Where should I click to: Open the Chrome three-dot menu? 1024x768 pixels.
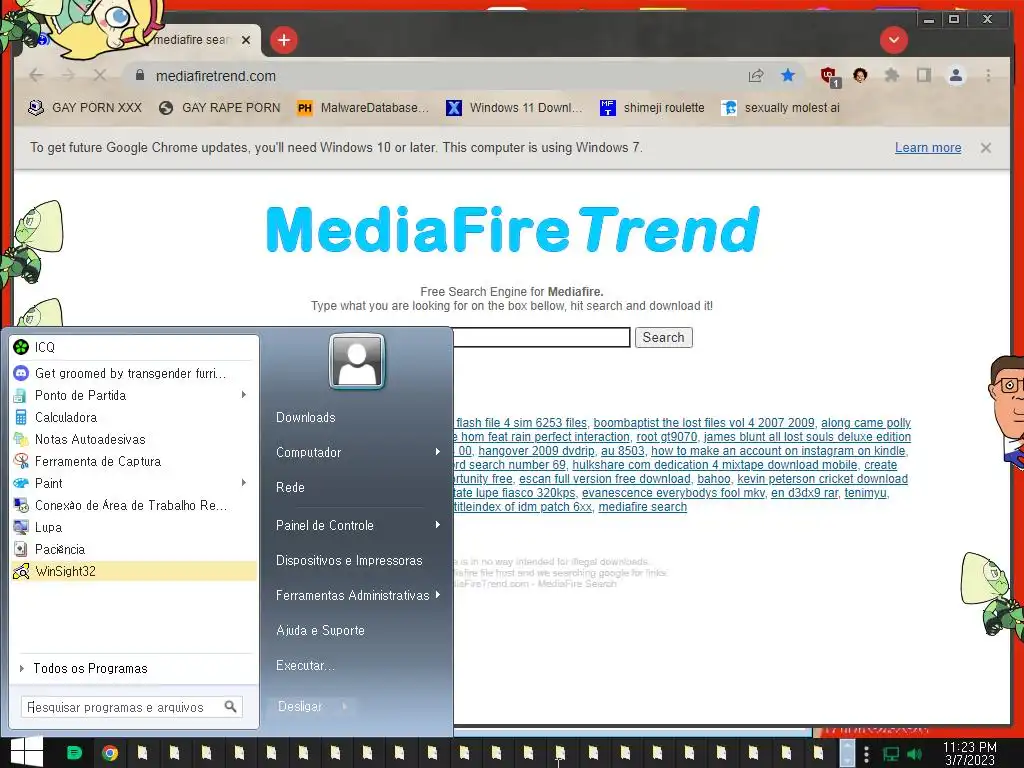(988, 76)
